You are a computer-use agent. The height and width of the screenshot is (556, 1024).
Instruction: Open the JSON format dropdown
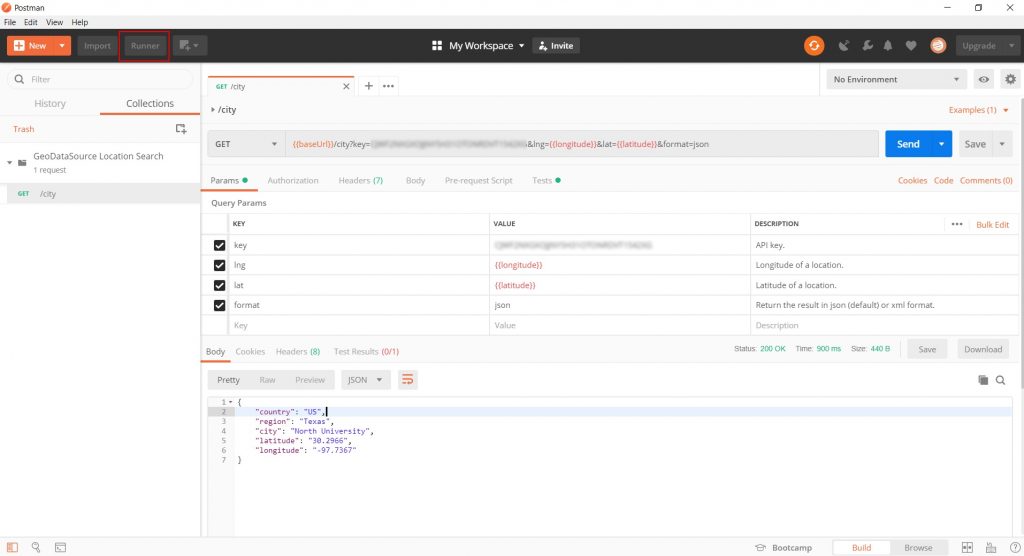point(365,380)
